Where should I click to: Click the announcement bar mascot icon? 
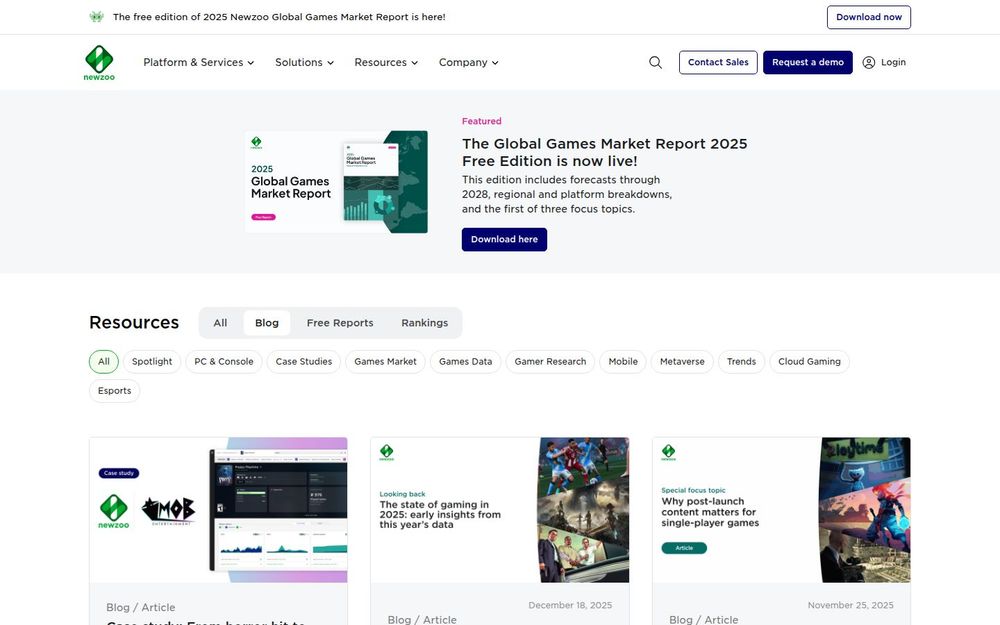(x=96, y=17)
